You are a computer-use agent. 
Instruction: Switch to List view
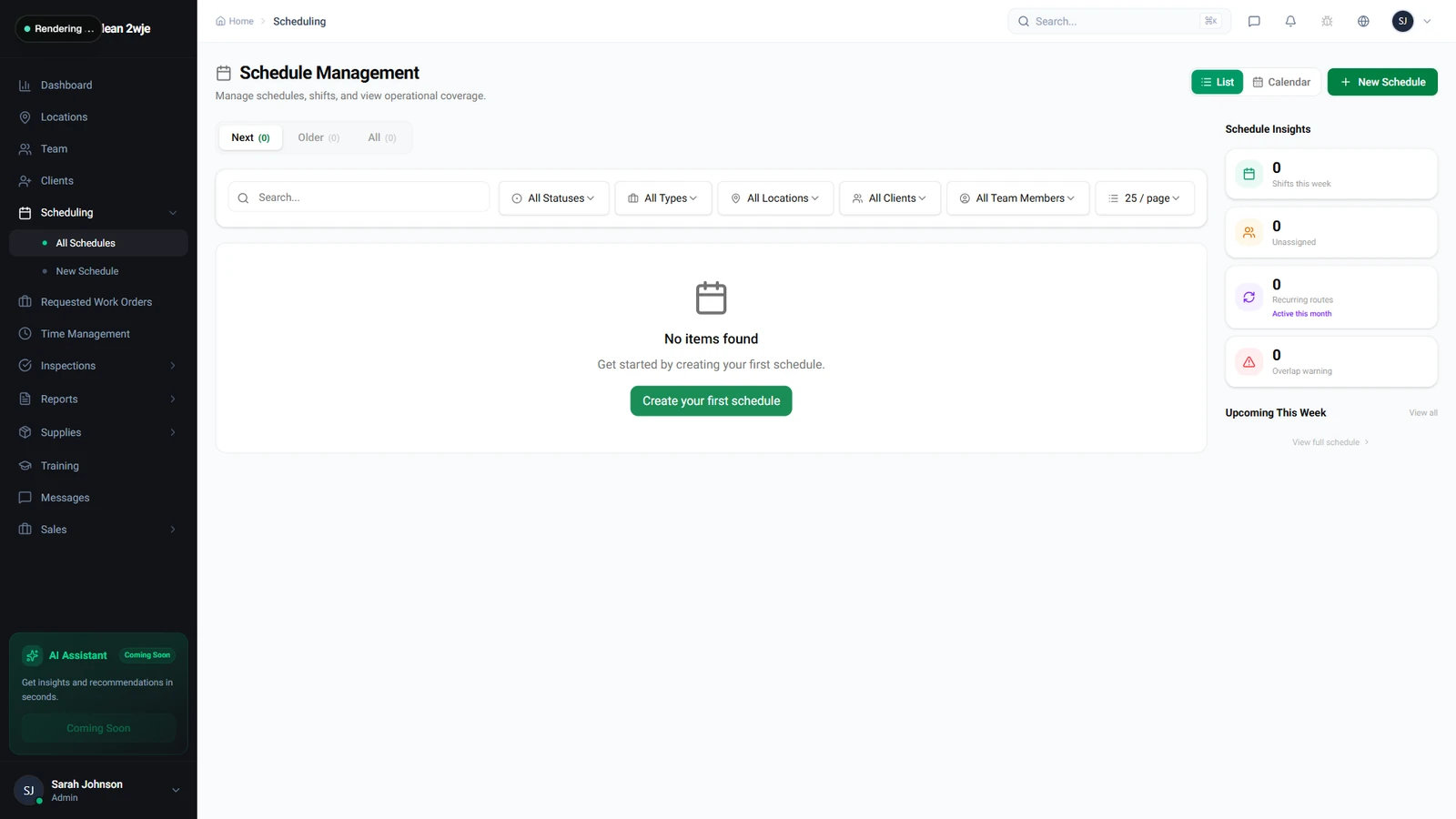pyautogui.click(x=1217, y=82)
